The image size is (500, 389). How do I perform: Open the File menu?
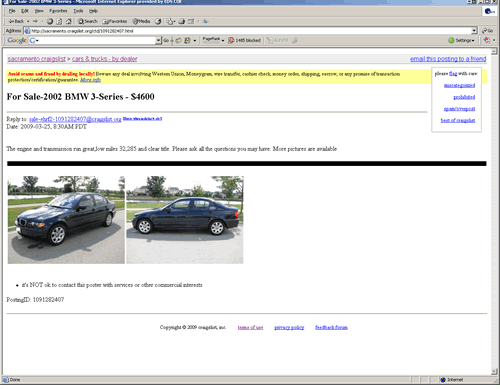tap(12, 11)
